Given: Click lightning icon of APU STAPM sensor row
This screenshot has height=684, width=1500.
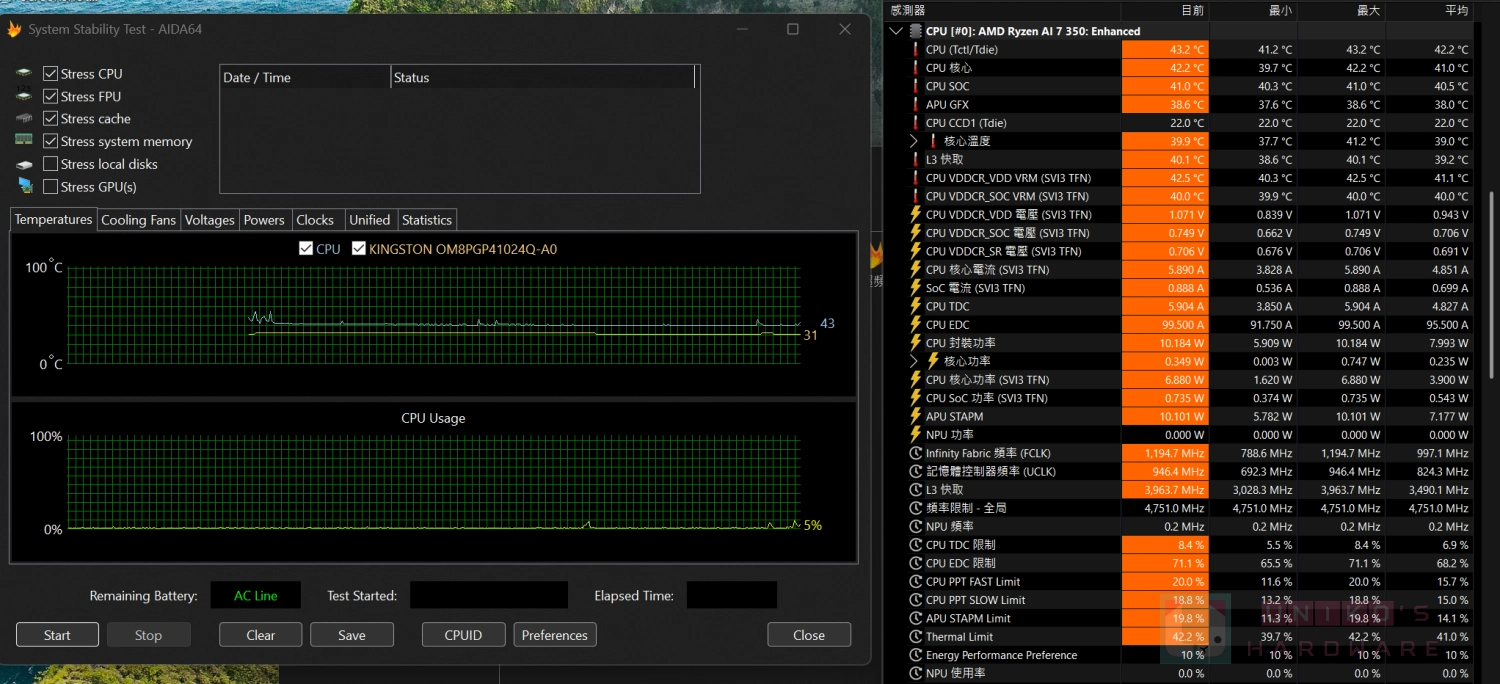Looking at the screenshot, I should [915, 416].
